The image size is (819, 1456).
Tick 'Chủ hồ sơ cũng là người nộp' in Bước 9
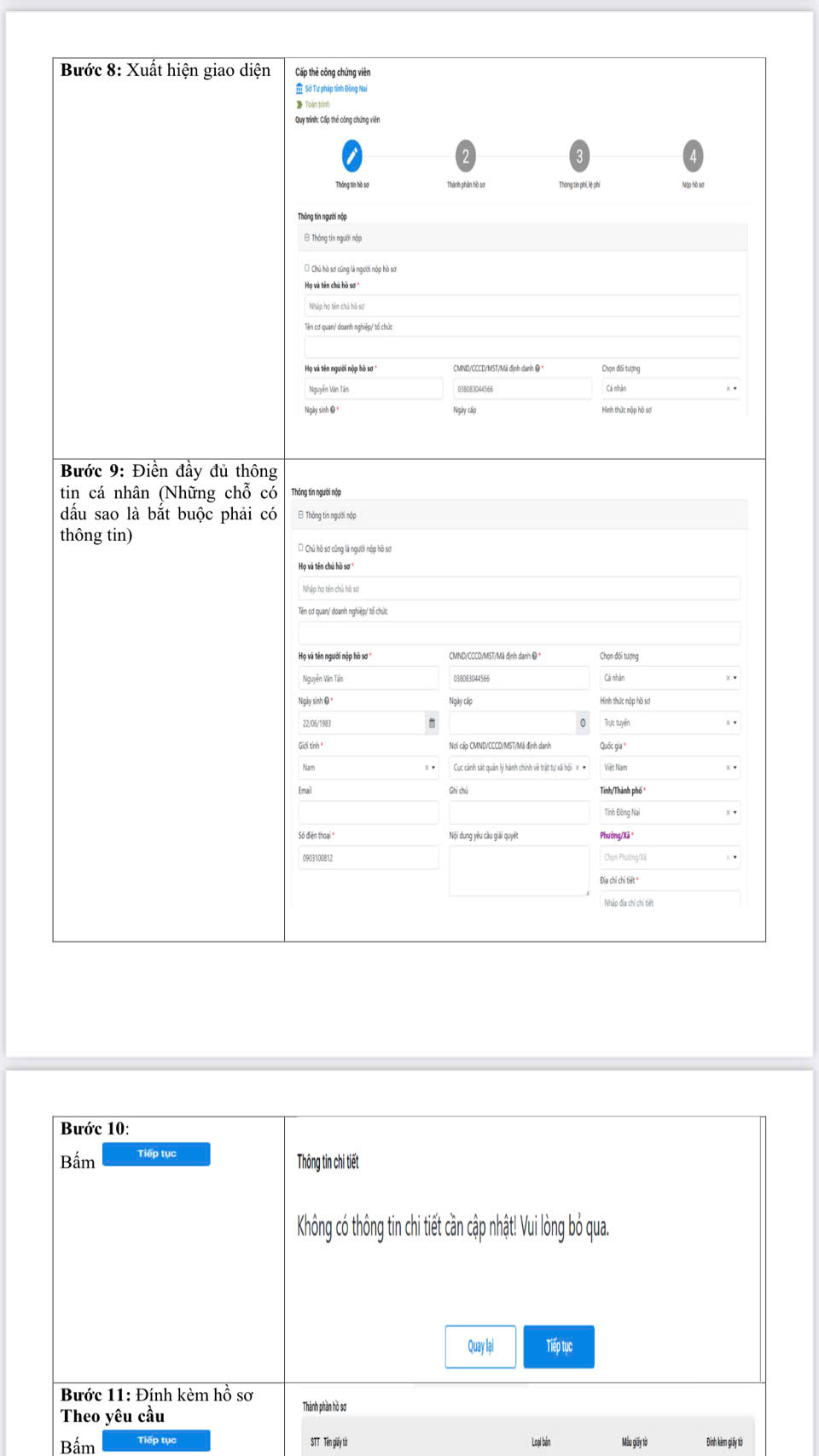[x=301, y=548]
